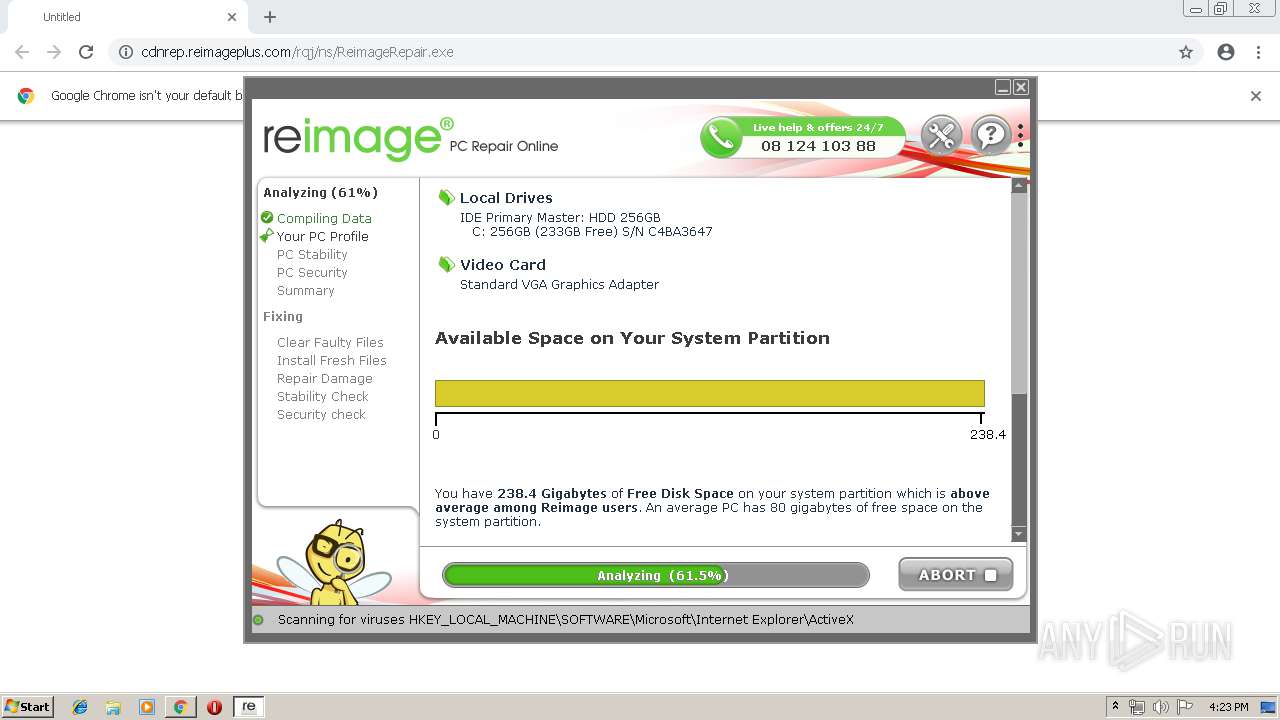Screen dimensions: 1280x720
Task: Select Clear Faulty Files step
Action: pos(330,342)
